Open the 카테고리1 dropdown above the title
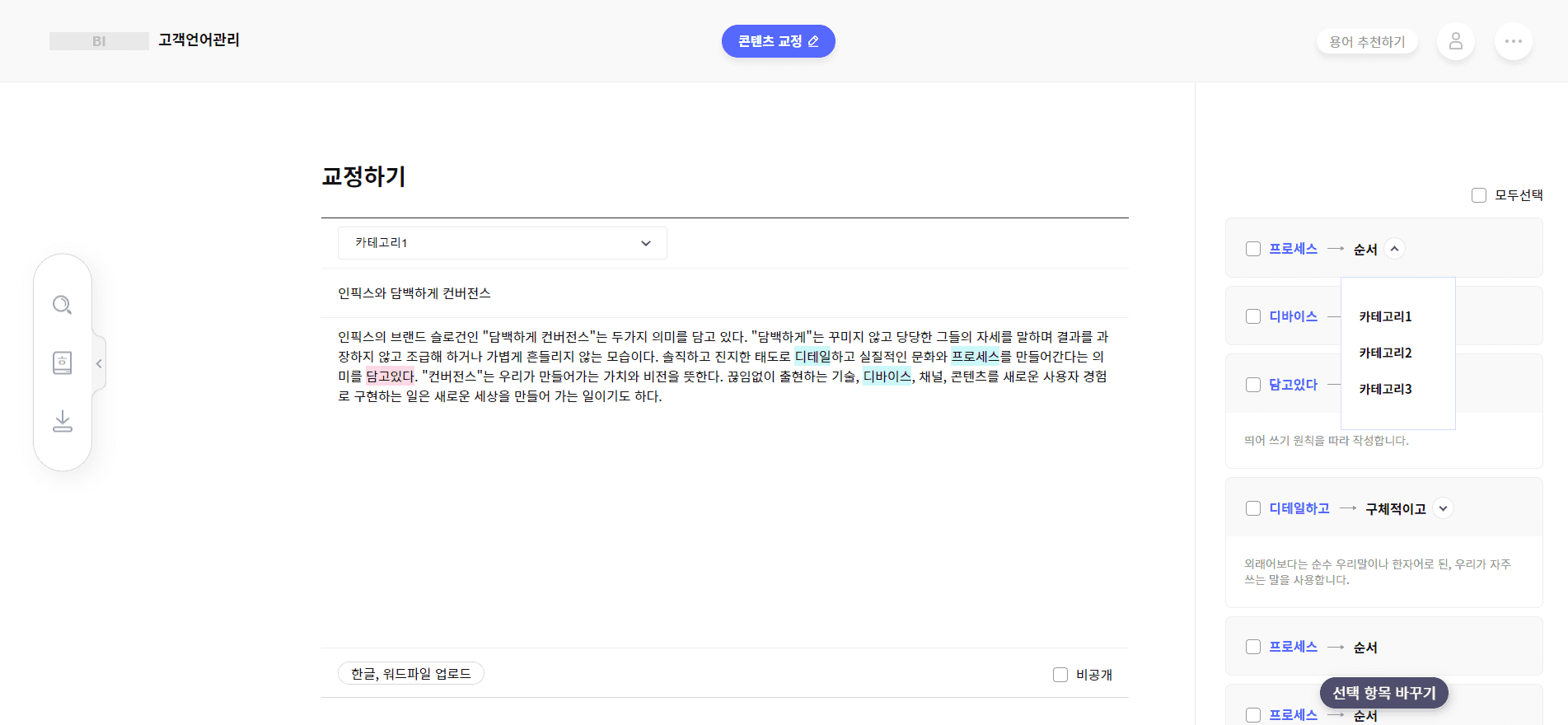 click(503, 243)
